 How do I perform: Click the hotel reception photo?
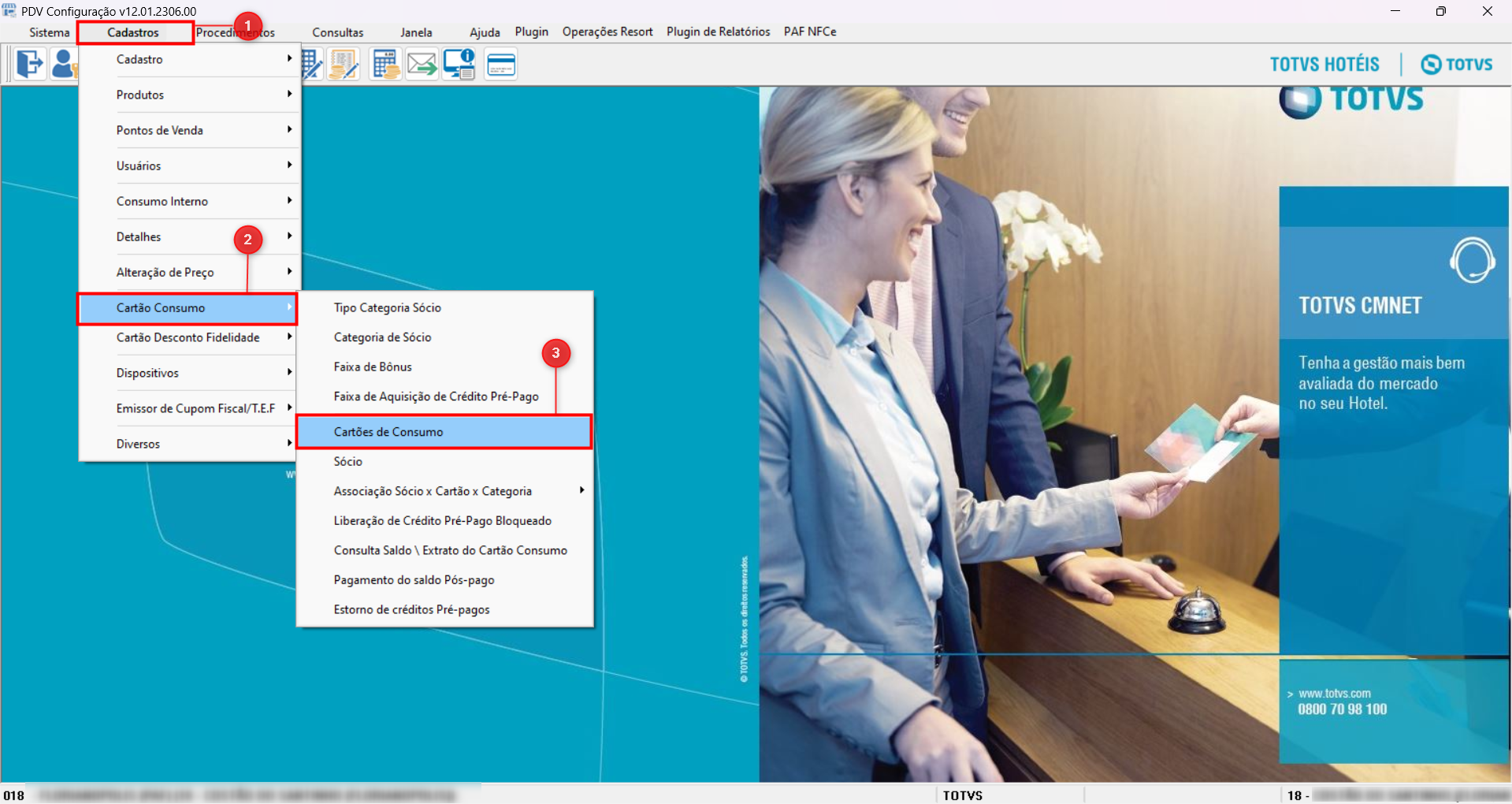pyautogui.click(x=1019, y=434)
